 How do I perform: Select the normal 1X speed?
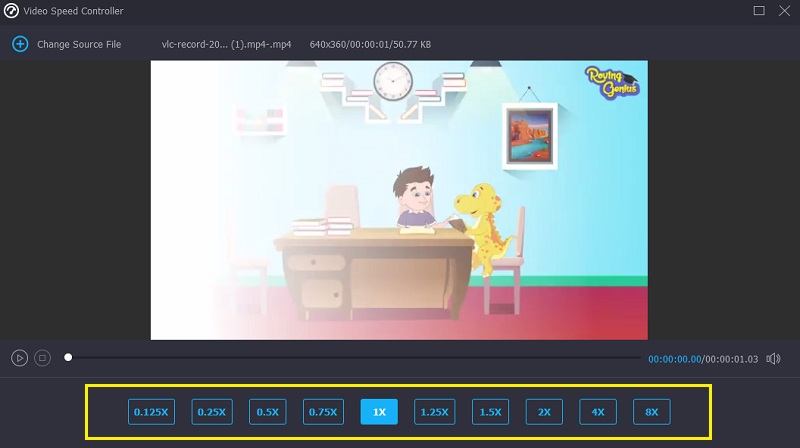[x=379, y=411]
